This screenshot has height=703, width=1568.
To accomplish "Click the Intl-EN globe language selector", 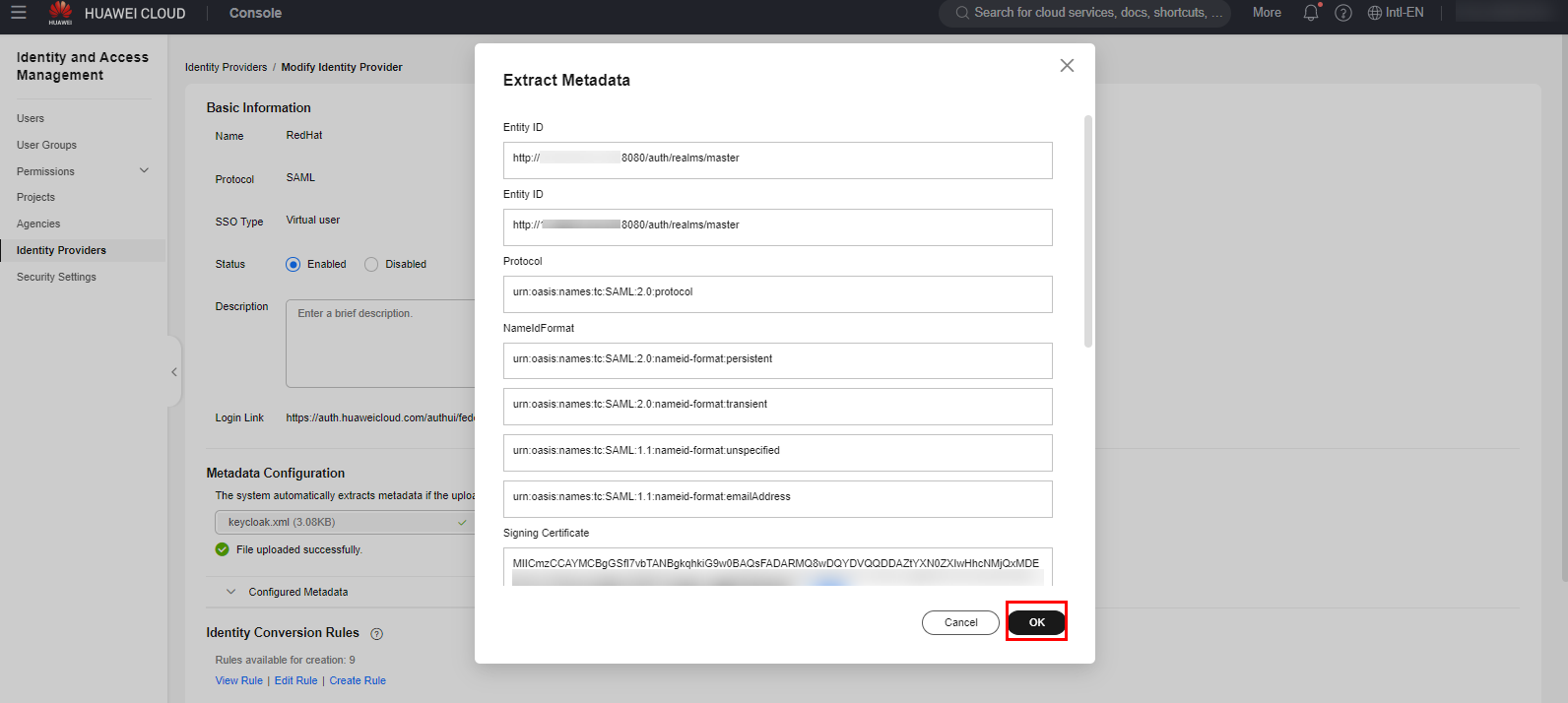I will [1395, 13].
